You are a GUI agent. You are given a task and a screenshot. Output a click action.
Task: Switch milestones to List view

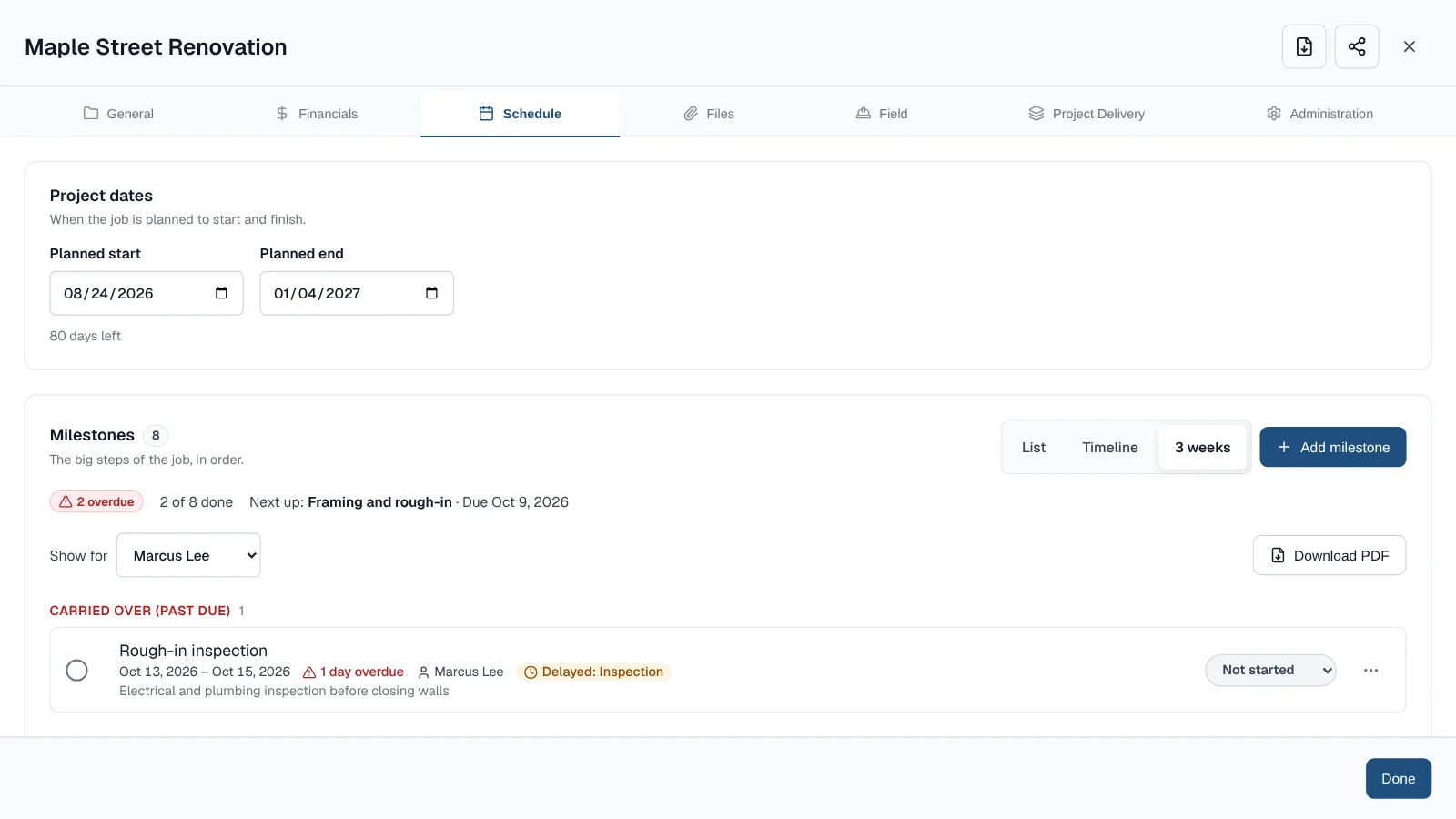coord(1034,448)
